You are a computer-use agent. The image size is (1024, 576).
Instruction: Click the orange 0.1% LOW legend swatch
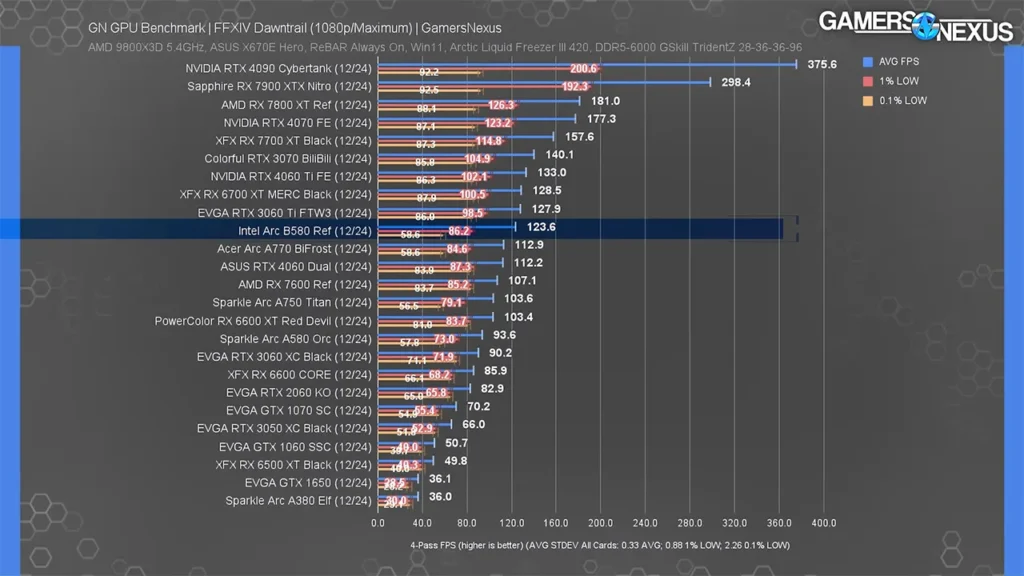868,101
